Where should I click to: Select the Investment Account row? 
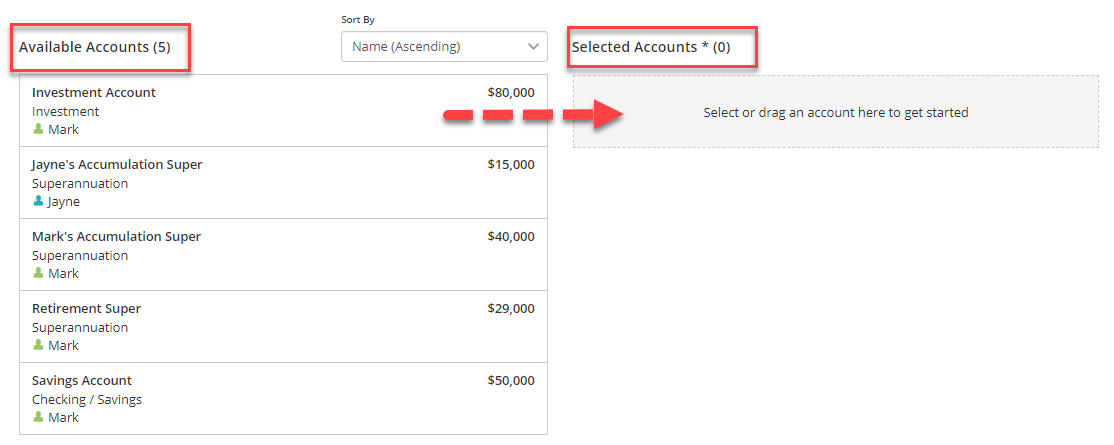[283, 111]
